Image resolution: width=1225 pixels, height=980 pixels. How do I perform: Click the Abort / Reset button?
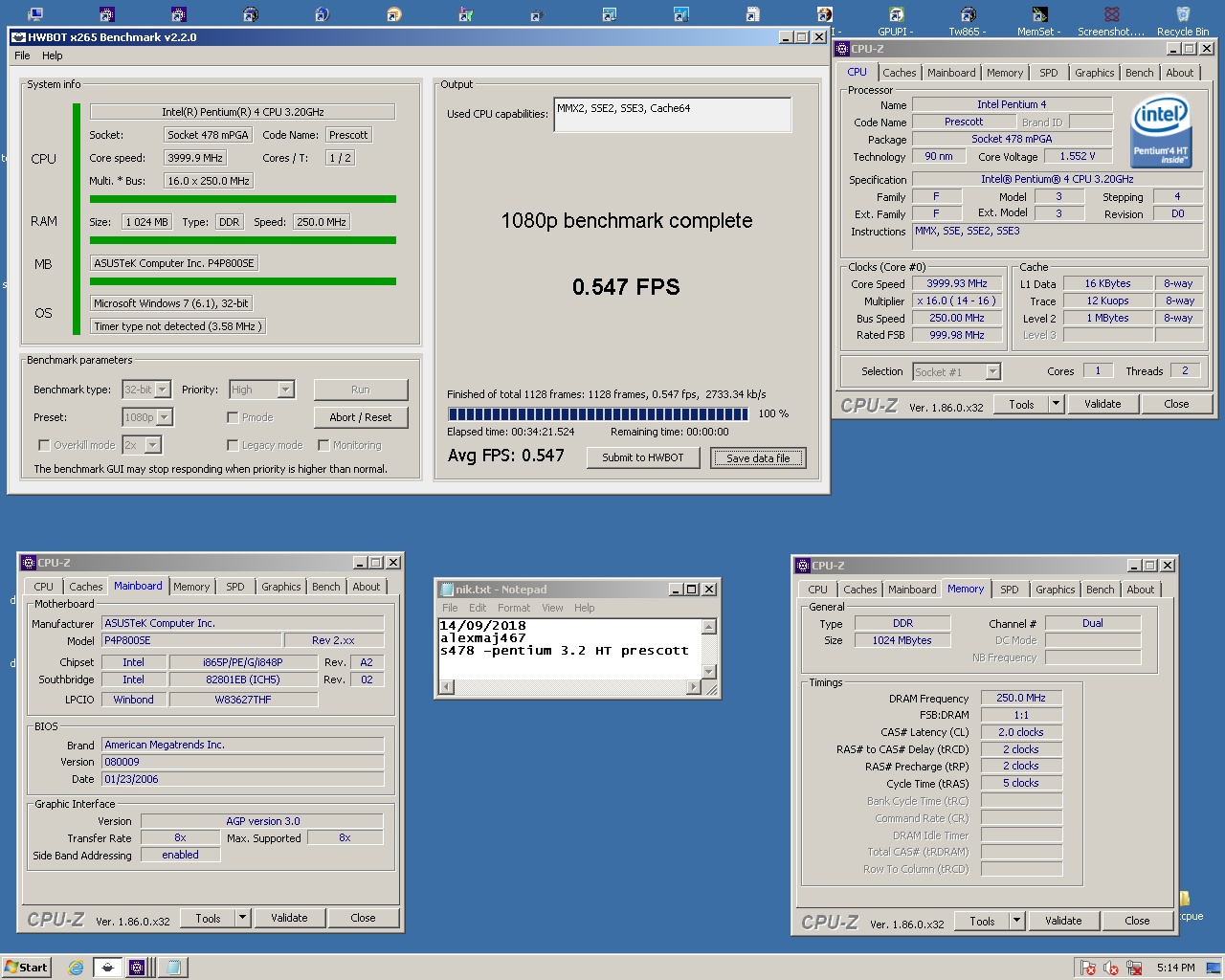click(361, 417)
